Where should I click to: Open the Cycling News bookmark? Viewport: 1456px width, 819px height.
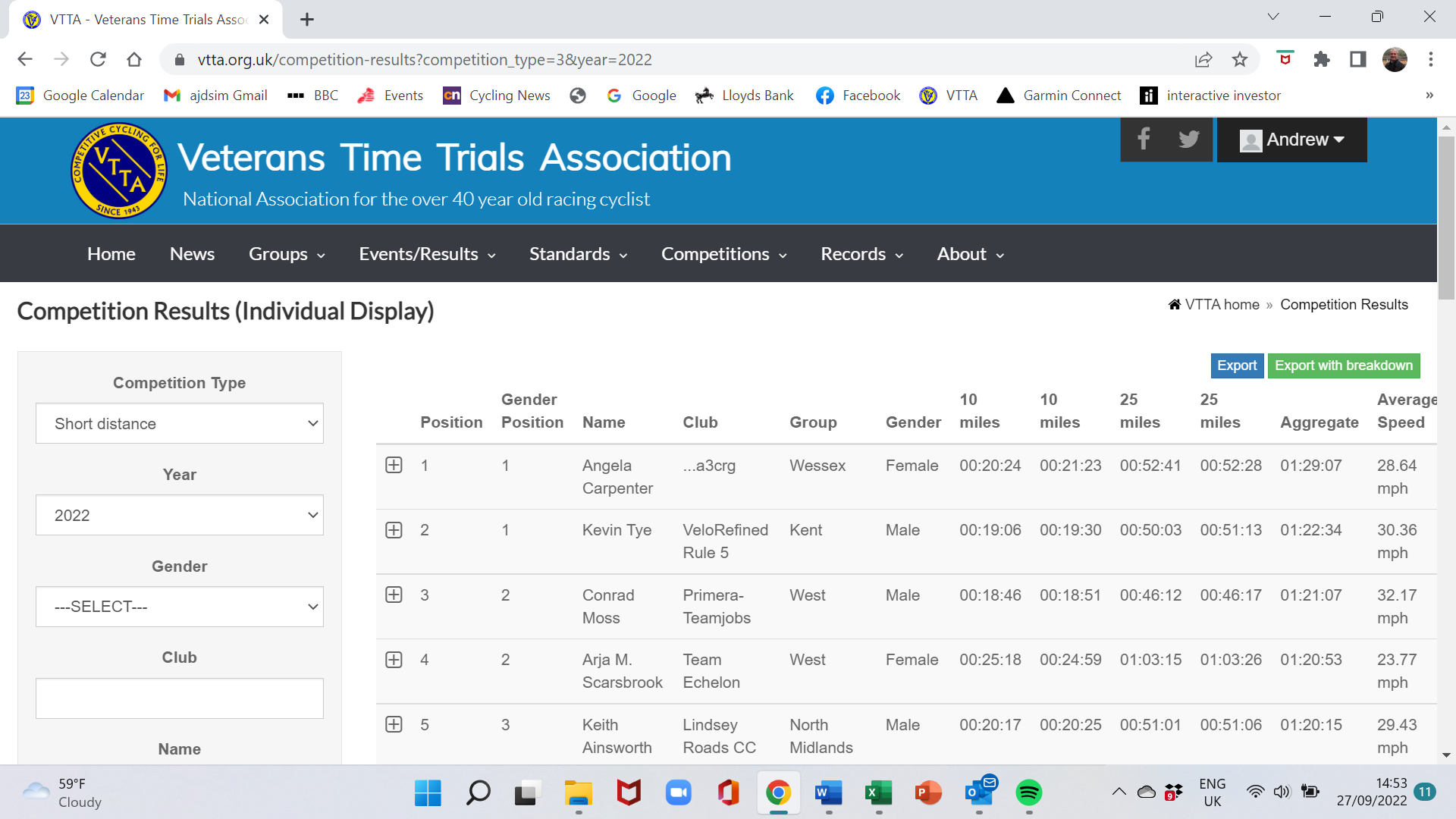coord(496,95)
